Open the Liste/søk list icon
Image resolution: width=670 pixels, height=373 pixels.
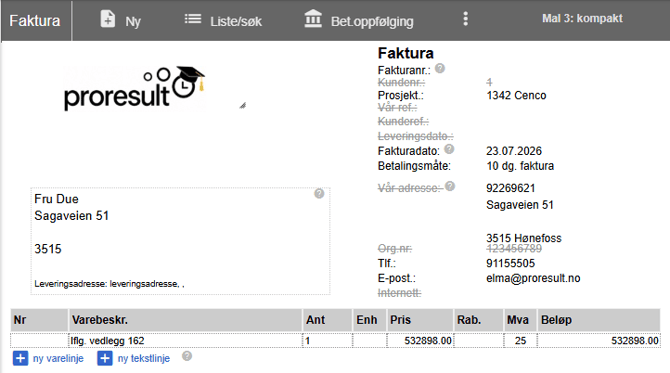193,19
